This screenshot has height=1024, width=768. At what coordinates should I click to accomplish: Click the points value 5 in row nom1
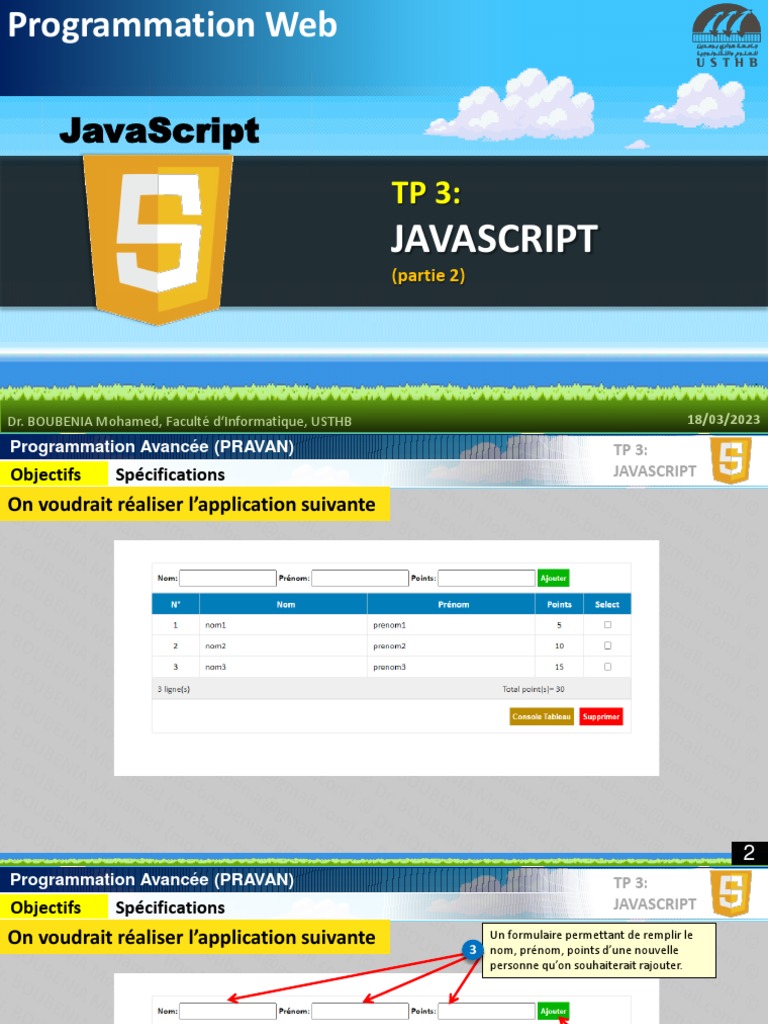point(559,625)
